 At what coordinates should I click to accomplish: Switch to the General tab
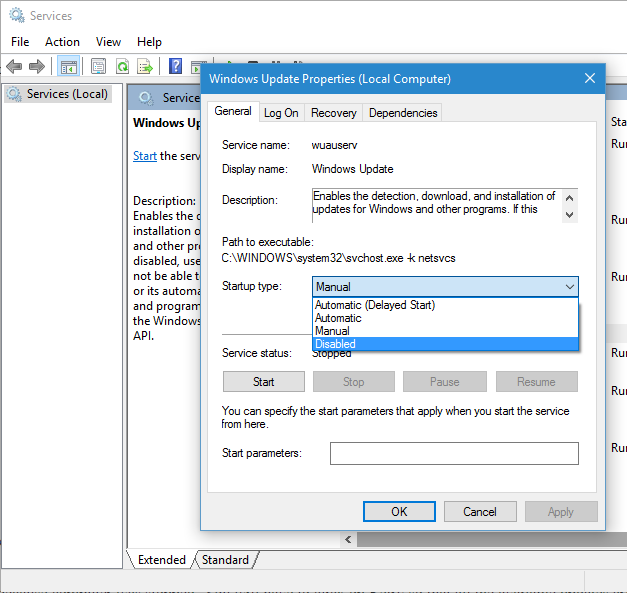(x=233, y=111)
